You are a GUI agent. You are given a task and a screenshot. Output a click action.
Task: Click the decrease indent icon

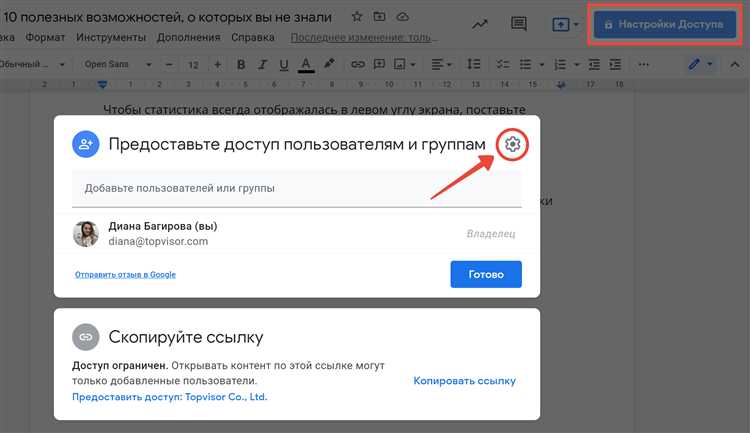coord(594,64)
